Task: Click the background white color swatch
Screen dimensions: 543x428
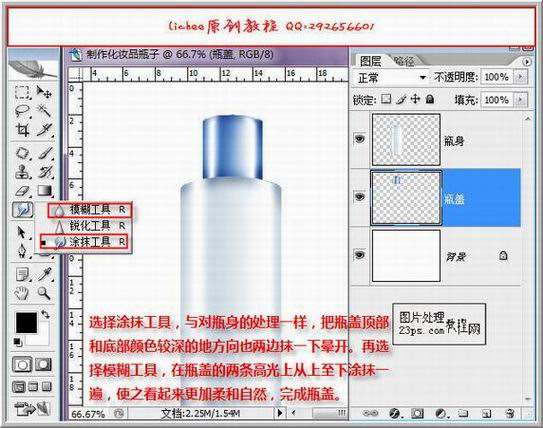Action: [41, 338]
